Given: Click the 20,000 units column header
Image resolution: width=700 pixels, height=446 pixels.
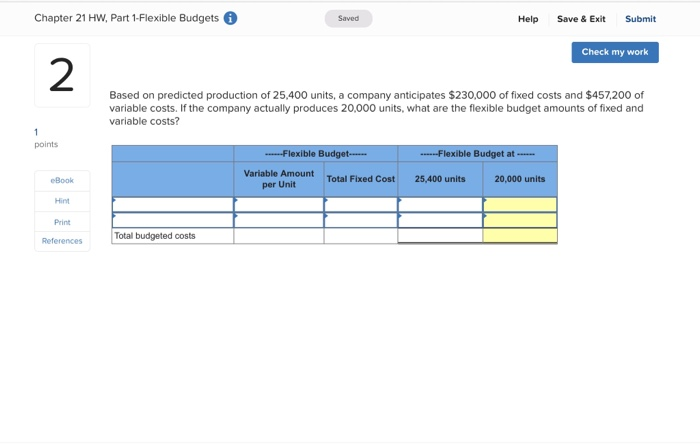Looking at the screenshot, I should pyautogui.click(x=520, y=179).
